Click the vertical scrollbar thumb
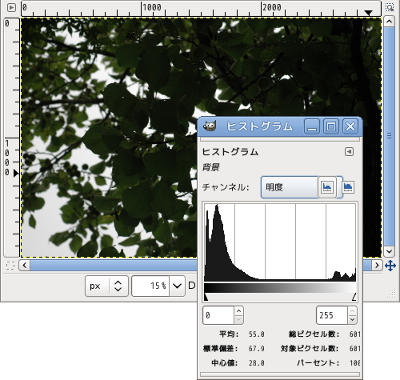 pos(389,137)
